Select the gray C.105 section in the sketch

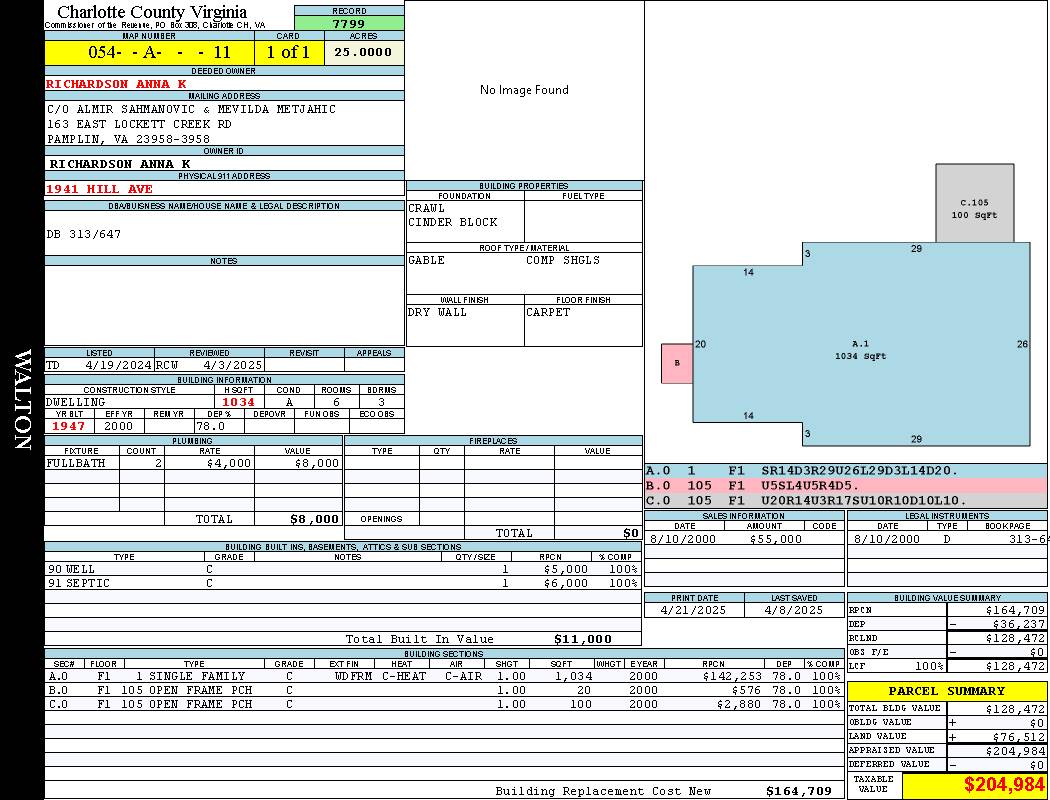pos(974,203)
